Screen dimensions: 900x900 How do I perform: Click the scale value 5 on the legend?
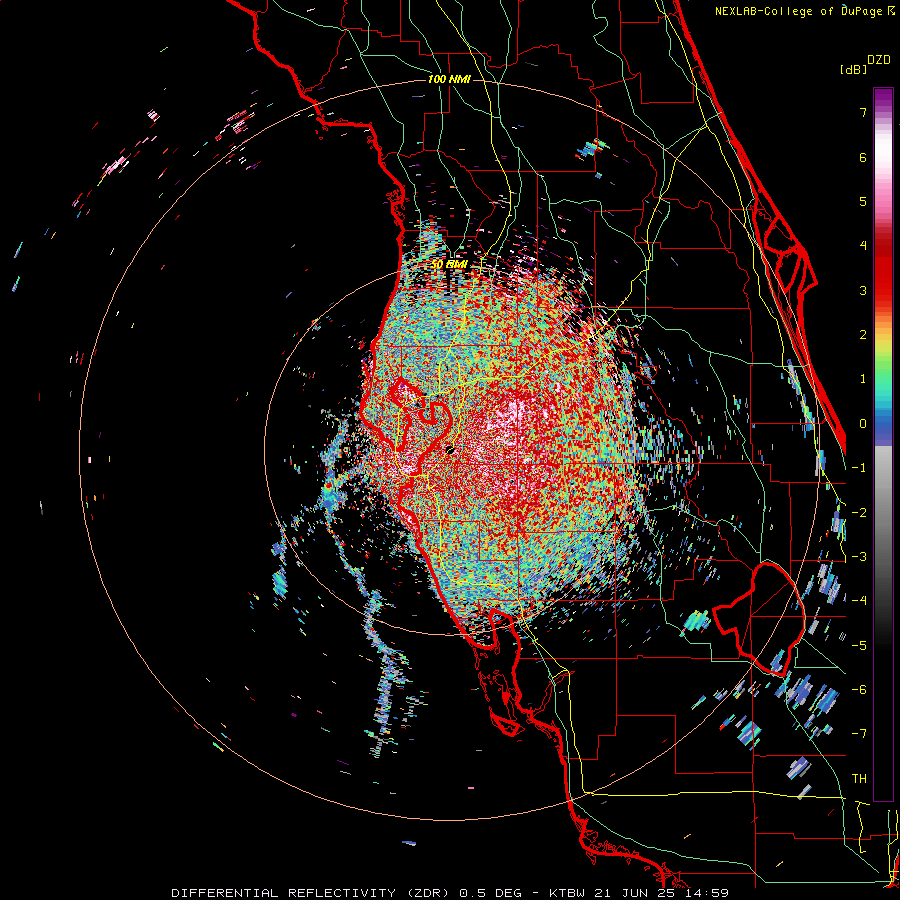pos(863,201)
